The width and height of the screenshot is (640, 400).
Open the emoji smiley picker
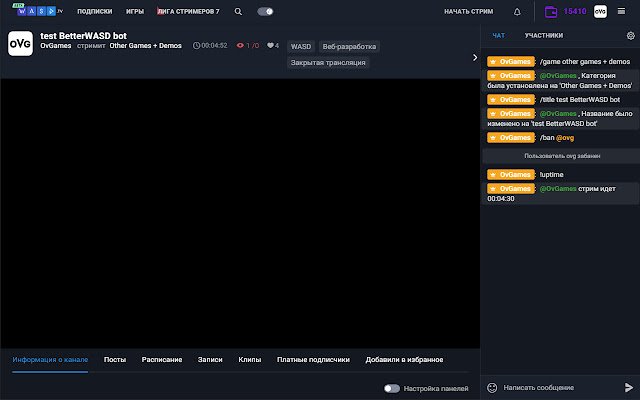point(492,387)
